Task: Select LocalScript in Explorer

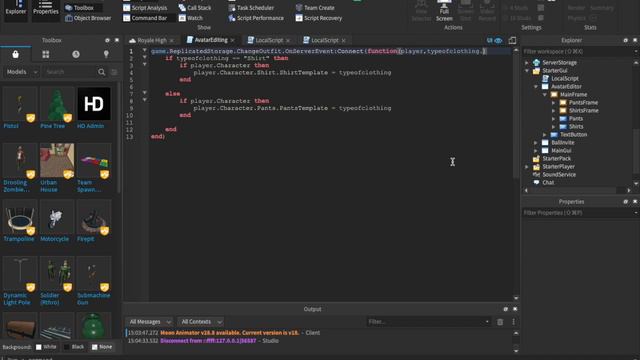Action: click(560, 79)
